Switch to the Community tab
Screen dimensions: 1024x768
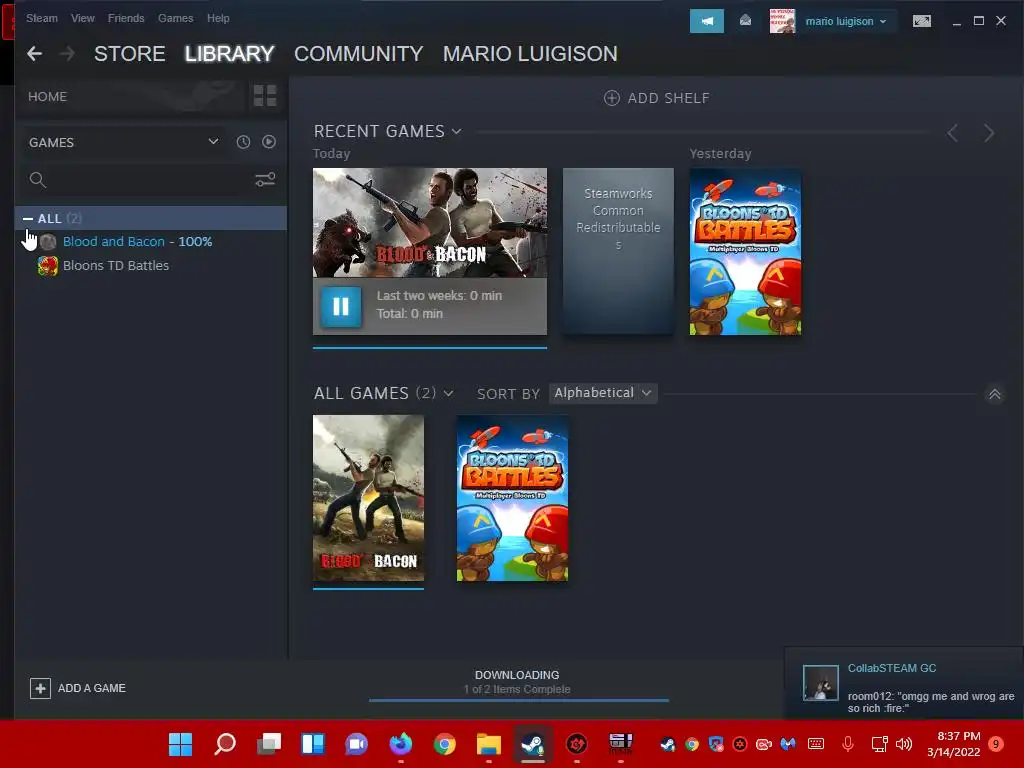click(359, 54)
